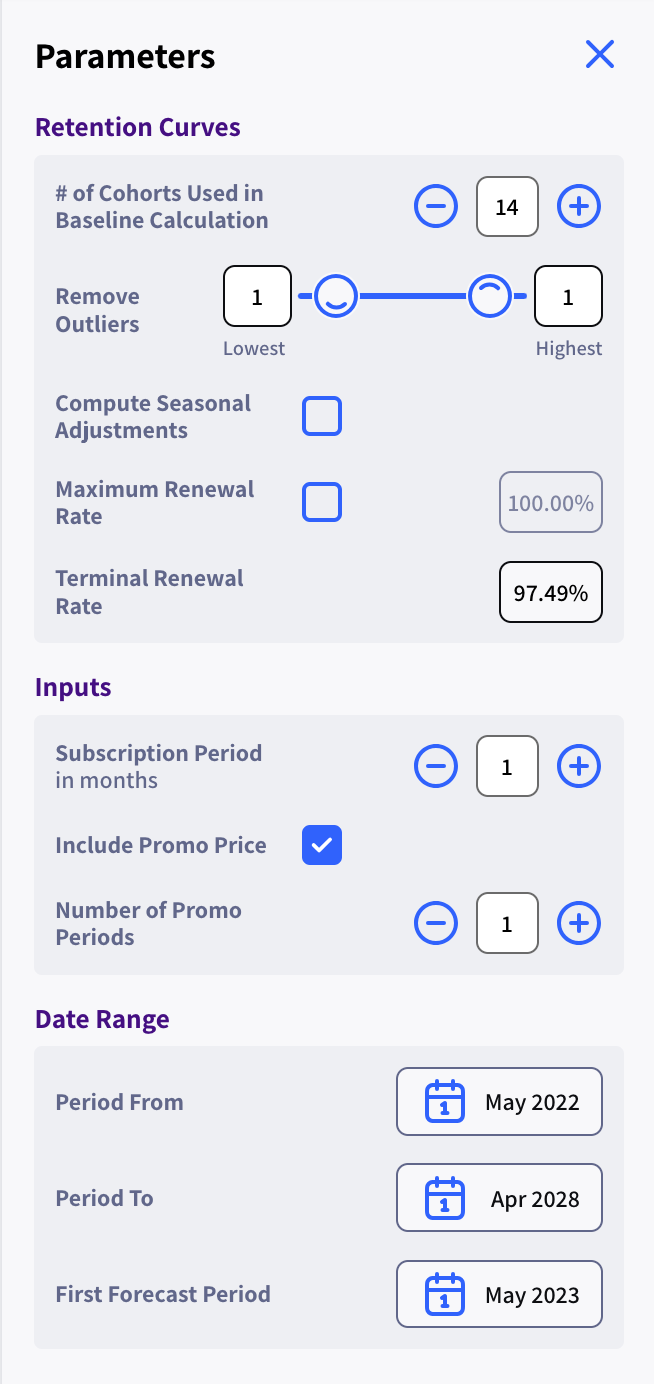Enable Maximum Renewal Rate checkbox
Image resolution: width=654 pixels, height=1384 pixels.
pyautogui.click(x=322, y=502)
